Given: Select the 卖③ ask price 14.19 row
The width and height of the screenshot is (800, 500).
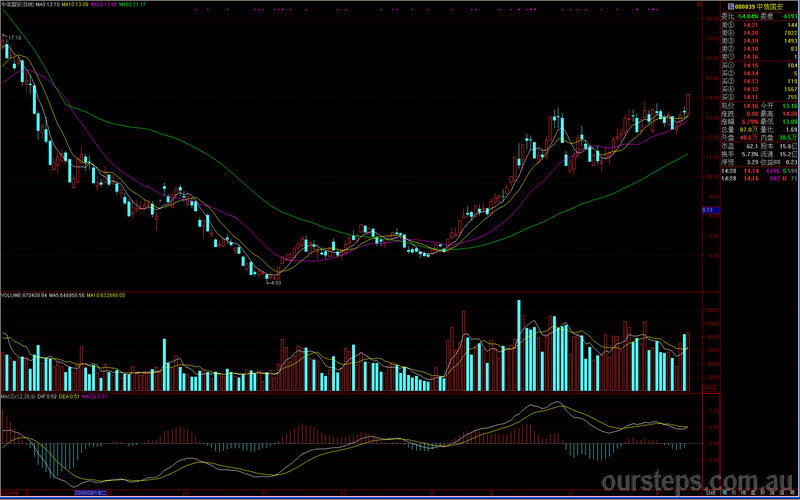Looking at the screenshot, I should [759, 41].
